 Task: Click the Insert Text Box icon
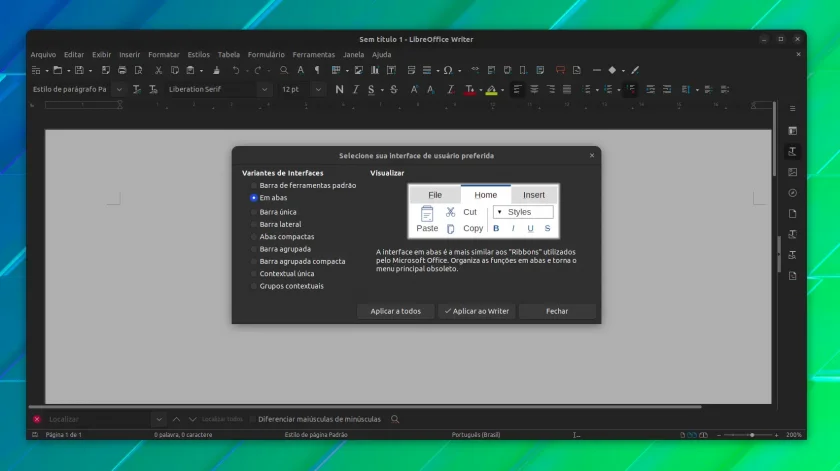coord(392,70)
